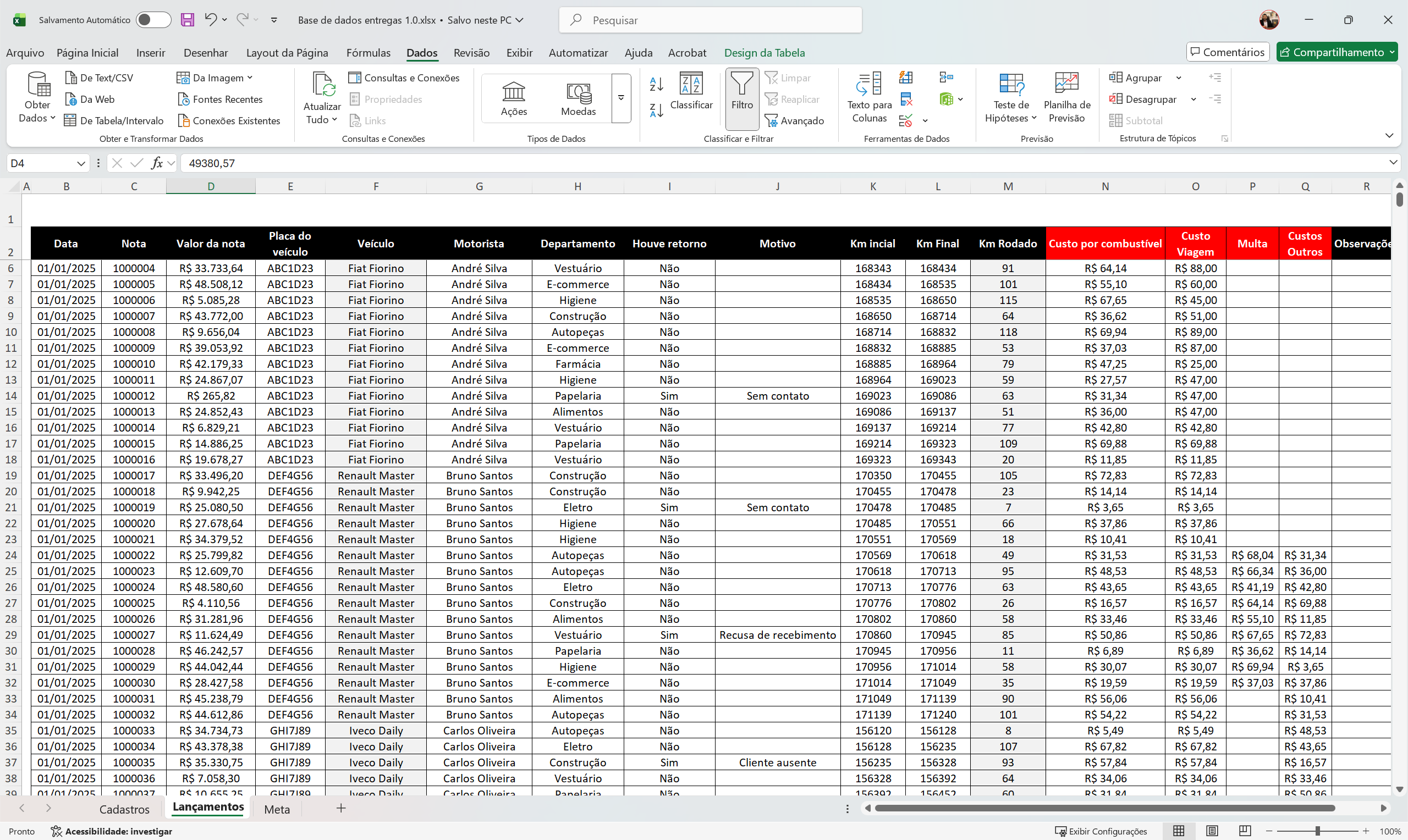The image size is (1408, 840).
Task: Open the Planilha de Previsão tool
Action: 1066,96
